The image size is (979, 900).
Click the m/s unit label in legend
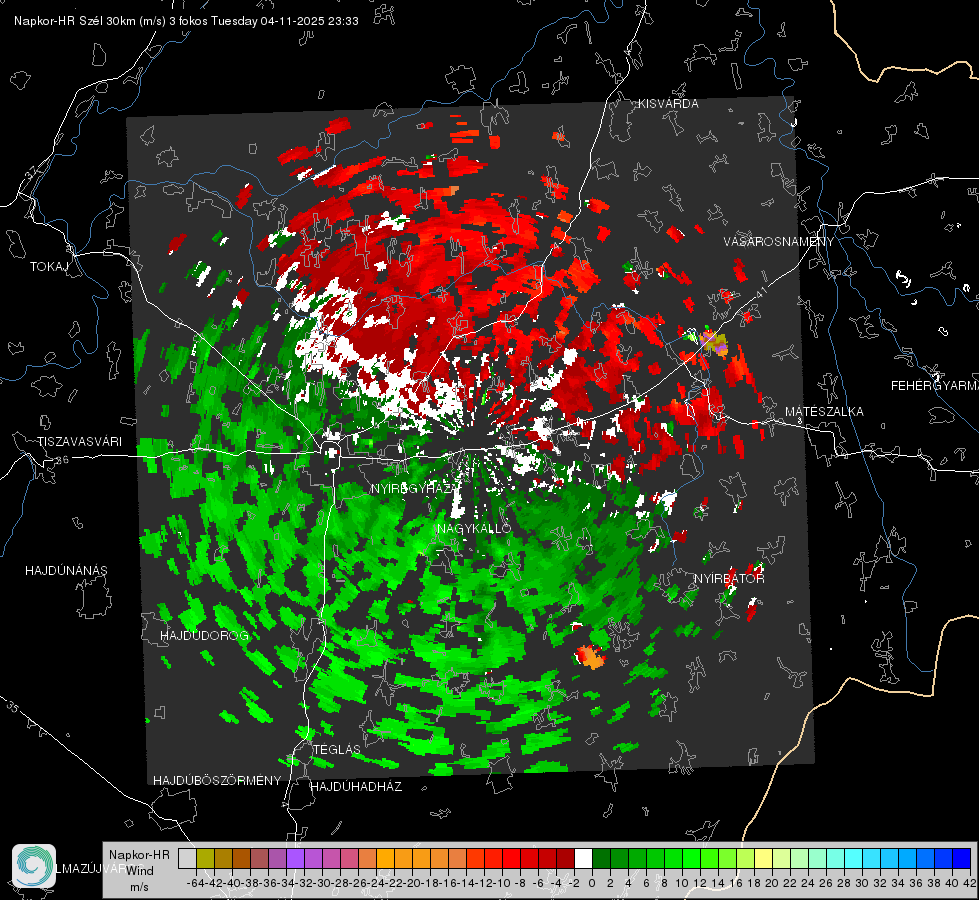[139, 887]
